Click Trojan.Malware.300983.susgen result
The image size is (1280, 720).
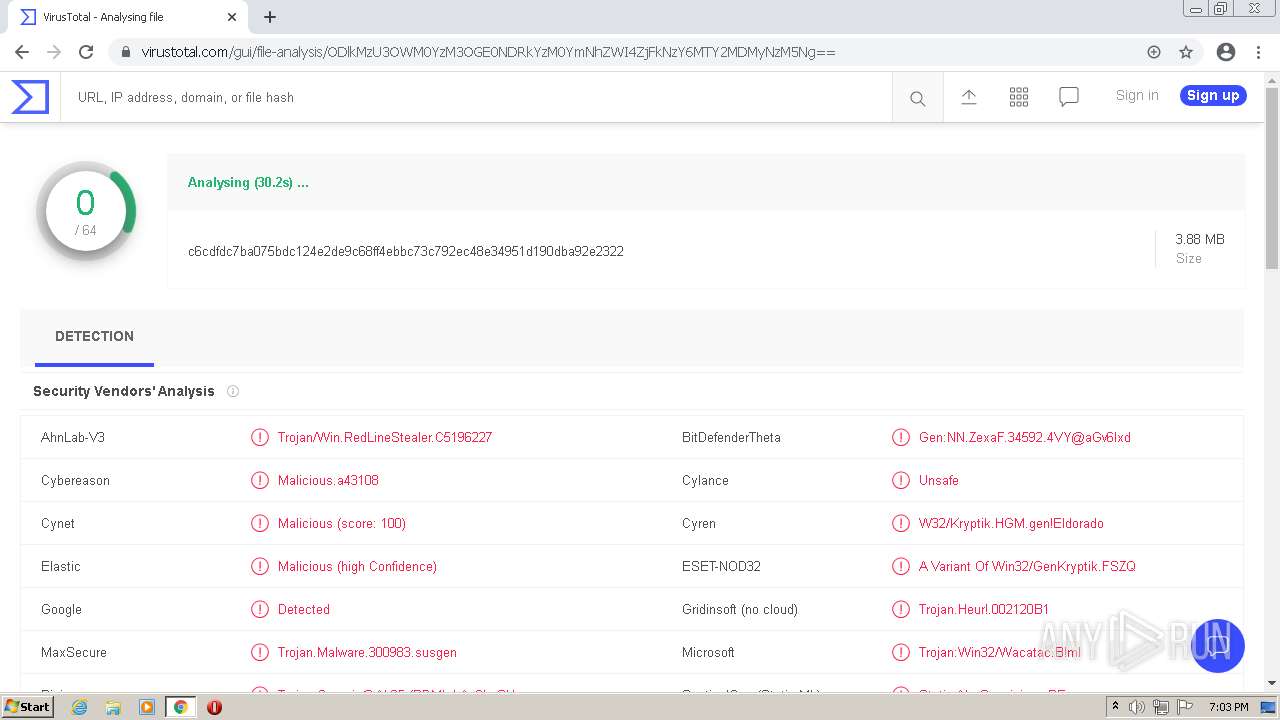[x=367, y=652]
